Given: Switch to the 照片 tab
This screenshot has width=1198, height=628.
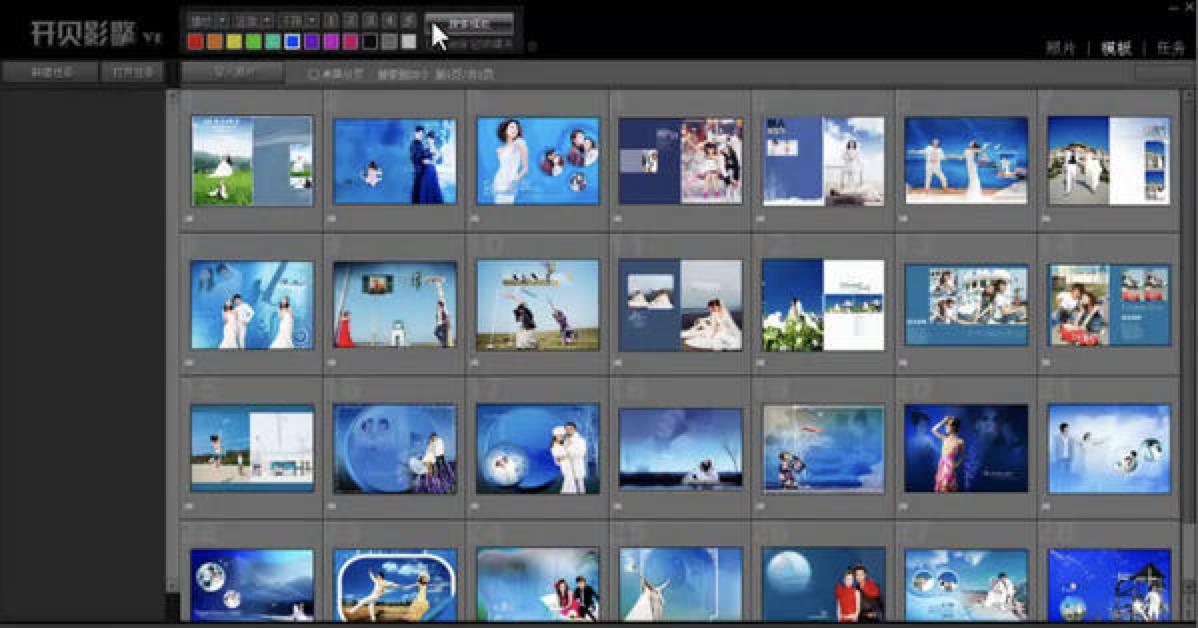Looking at the screenshot, I should [1060, 48].
